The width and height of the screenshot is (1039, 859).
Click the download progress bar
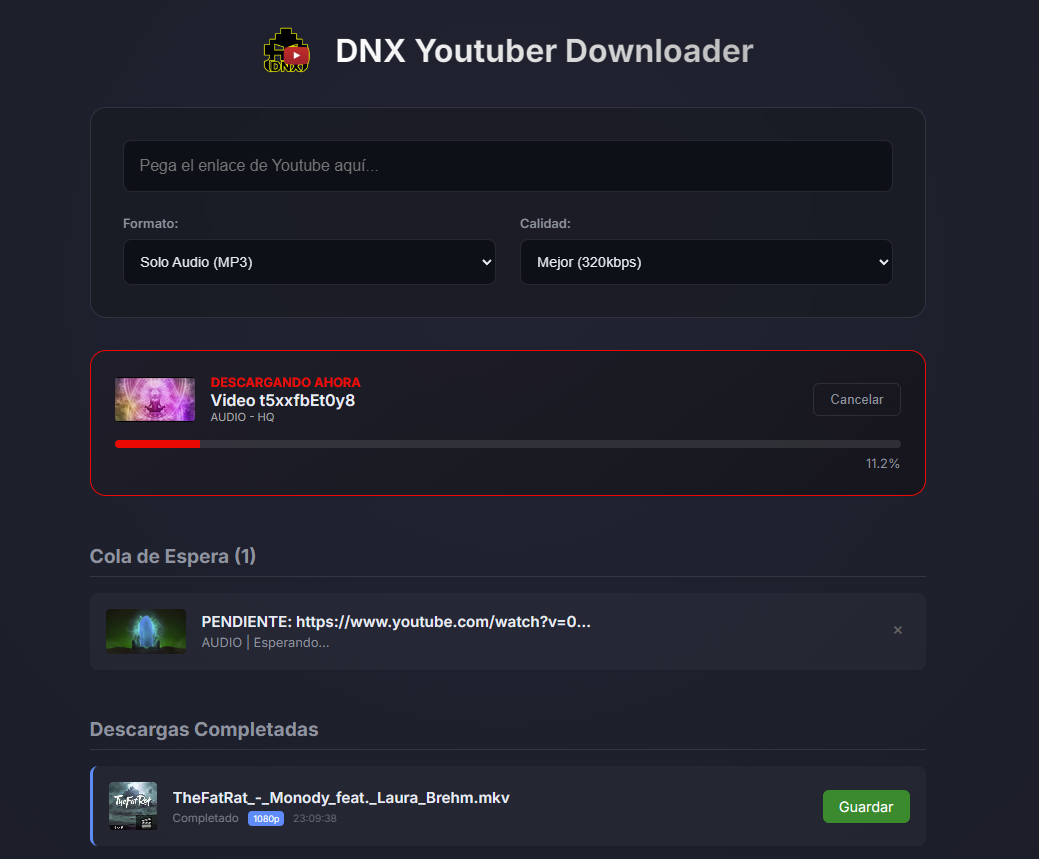click(508, 444)
